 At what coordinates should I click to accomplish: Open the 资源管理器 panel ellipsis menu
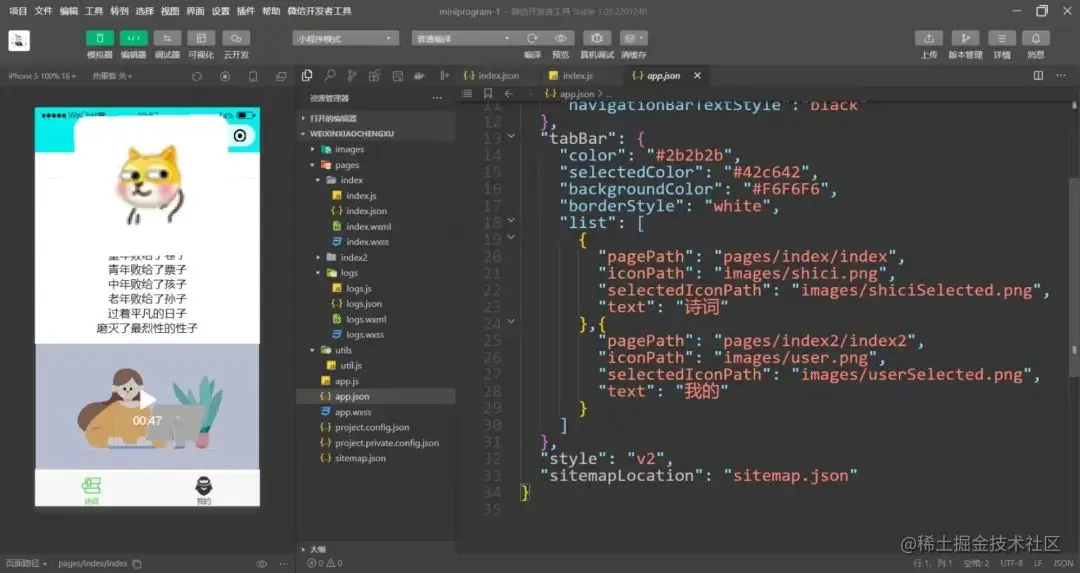point(437,98)
